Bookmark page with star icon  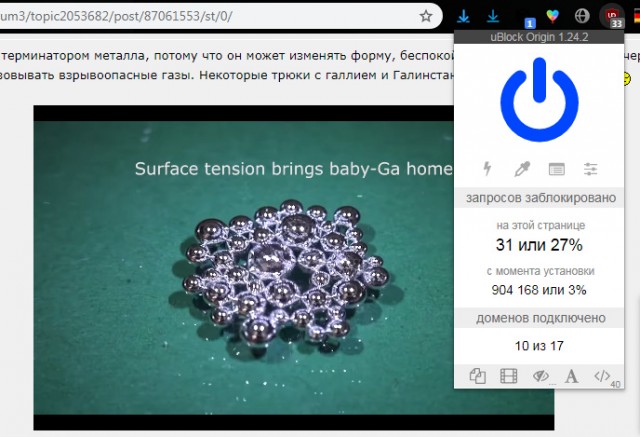tap(426, 16)
